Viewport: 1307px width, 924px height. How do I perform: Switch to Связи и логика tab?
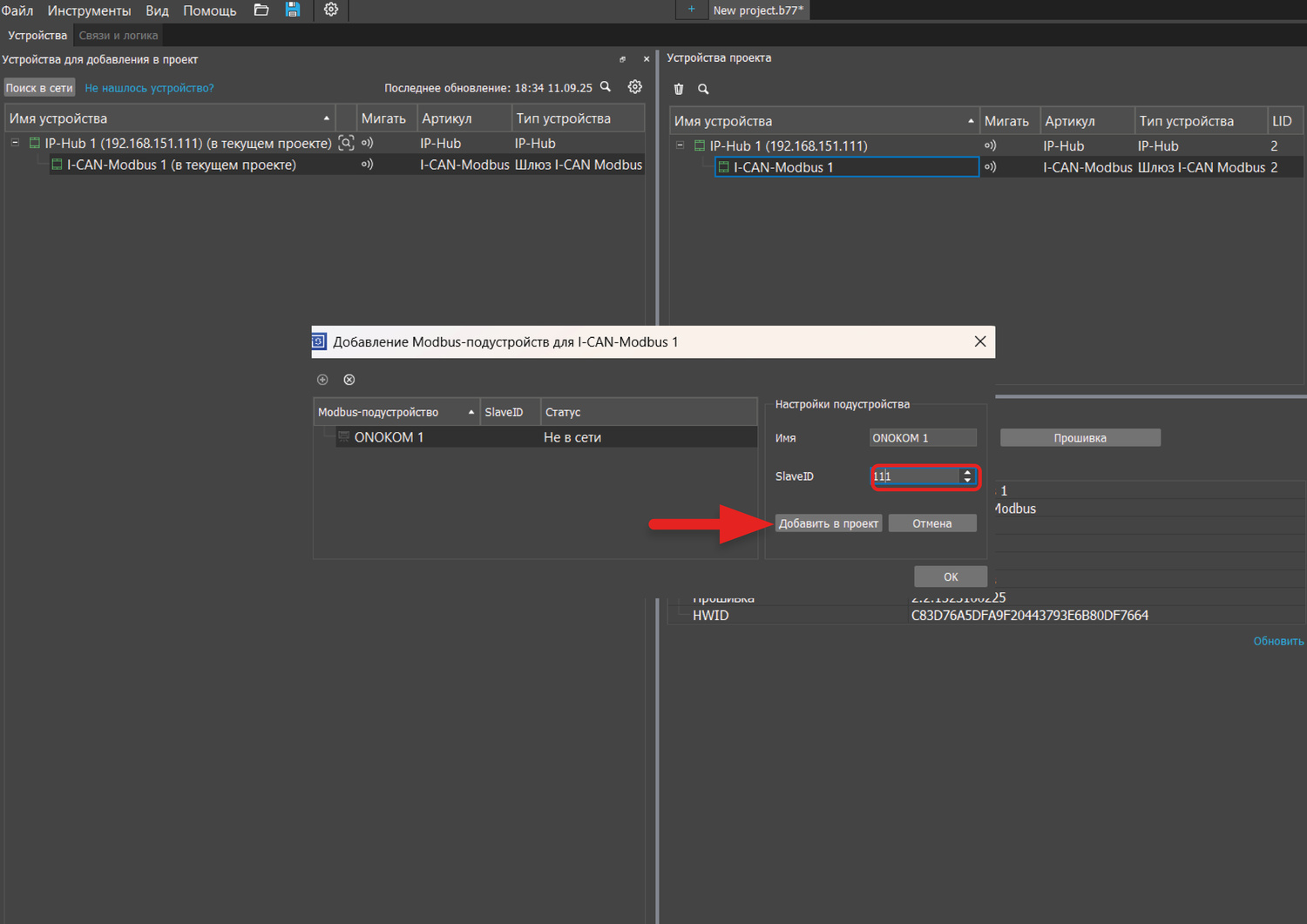click(119, 36)
